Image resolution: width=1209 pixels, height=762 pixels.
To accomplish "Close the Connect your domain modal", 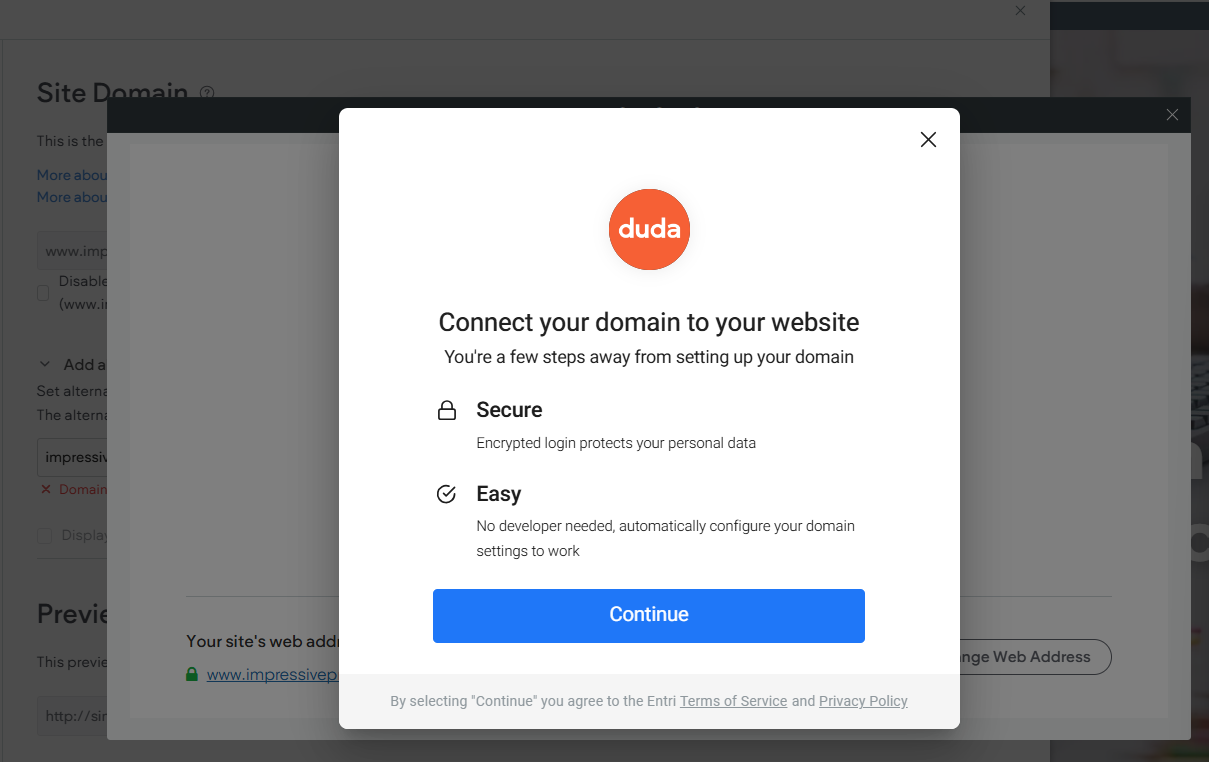I will (x=928, y=140).
